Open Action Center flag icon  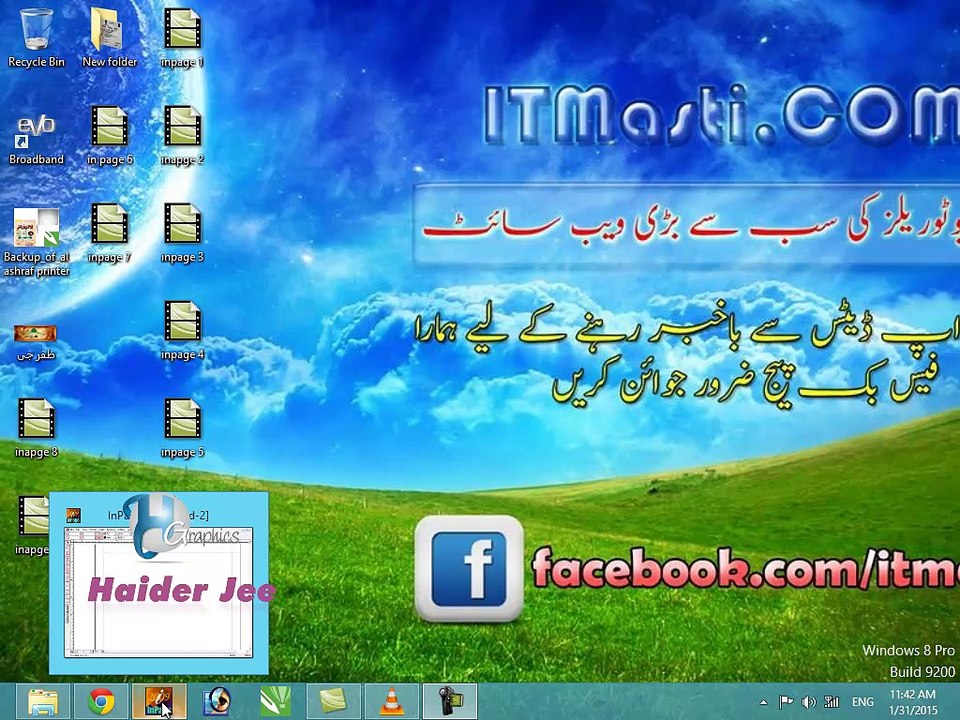[786, 702]
